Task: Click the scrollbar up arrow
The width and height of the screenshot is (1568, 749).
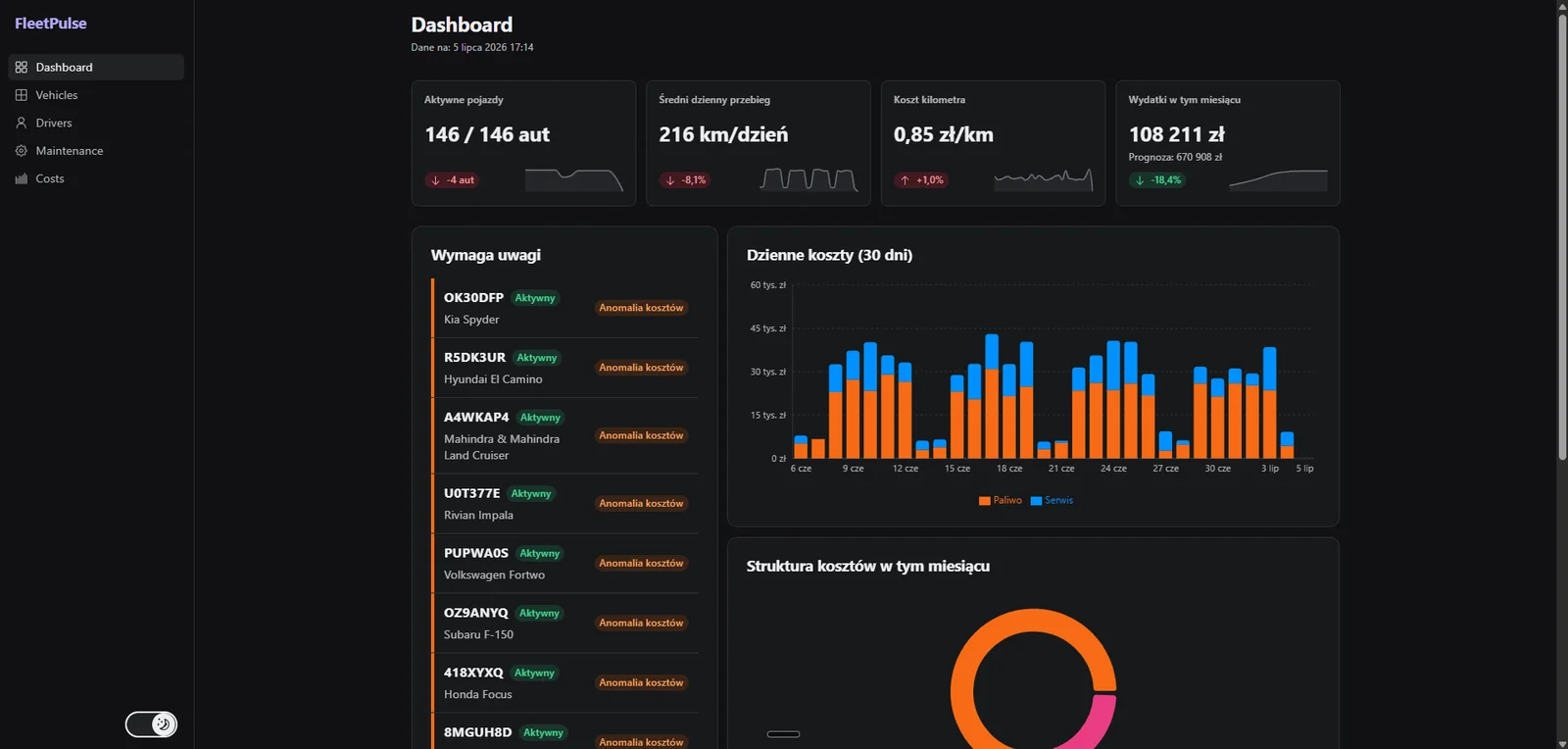Action: coord(1562,6)
